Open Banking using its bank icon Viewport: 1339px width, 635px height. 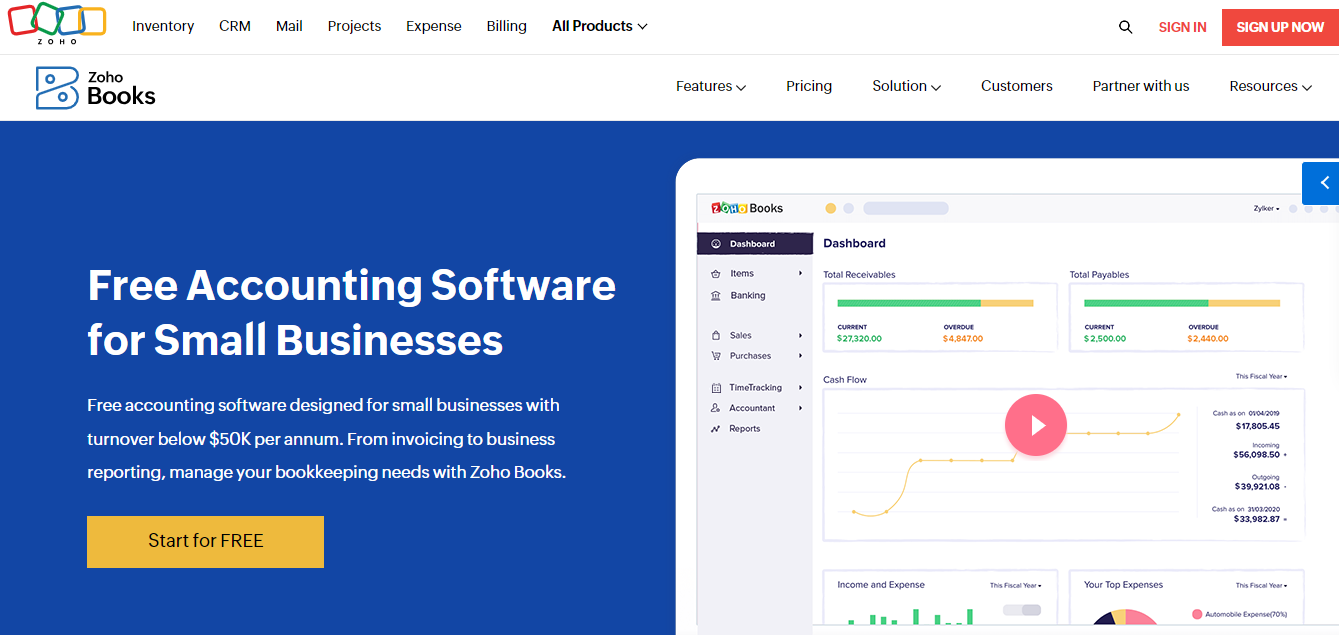point(716,295)
